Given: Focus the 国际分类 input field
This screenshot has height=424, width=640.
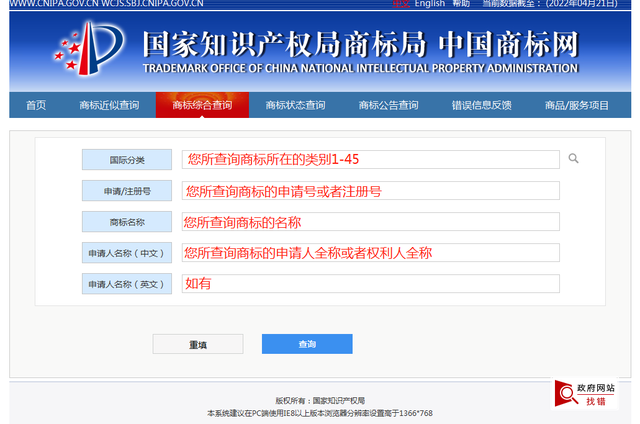Looking at the screenshot, I should [371, 160].
